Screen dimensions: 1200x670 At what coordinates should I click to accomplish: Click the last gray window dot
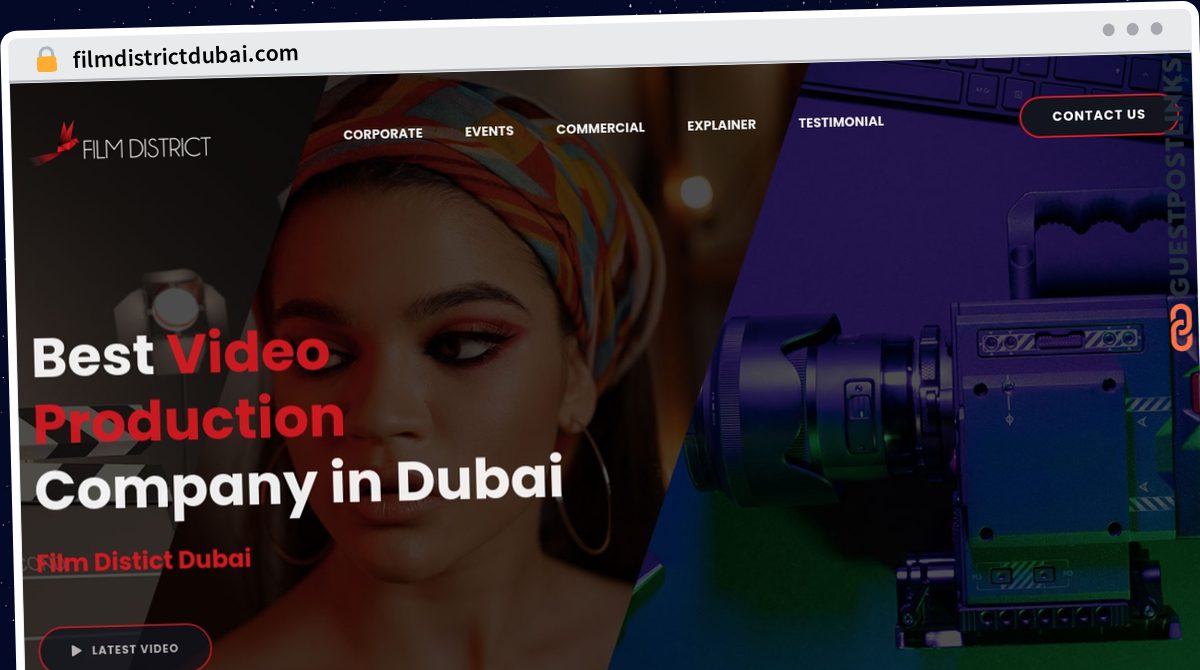[1156, 29]
